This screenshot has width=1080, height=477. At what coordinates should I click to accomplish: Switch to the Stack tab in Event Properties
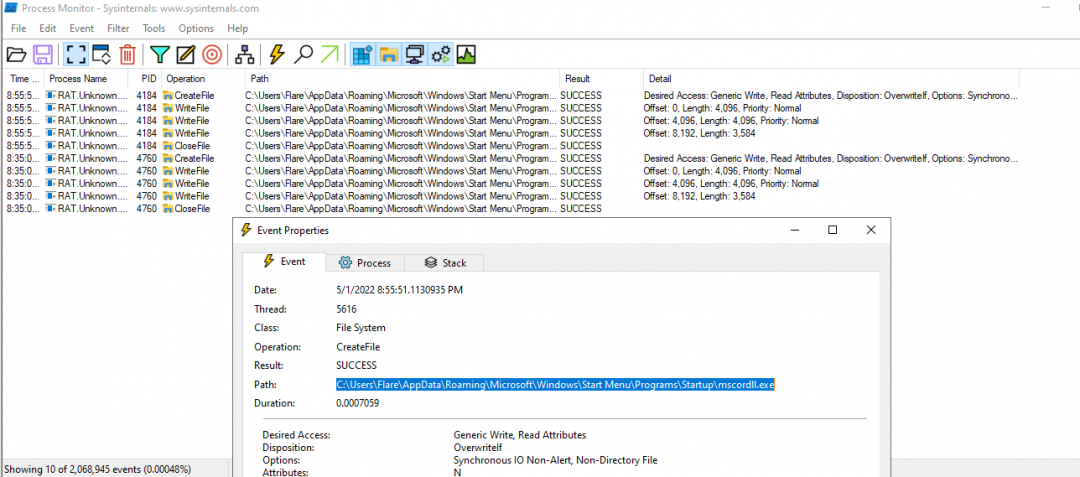(445, 263)
